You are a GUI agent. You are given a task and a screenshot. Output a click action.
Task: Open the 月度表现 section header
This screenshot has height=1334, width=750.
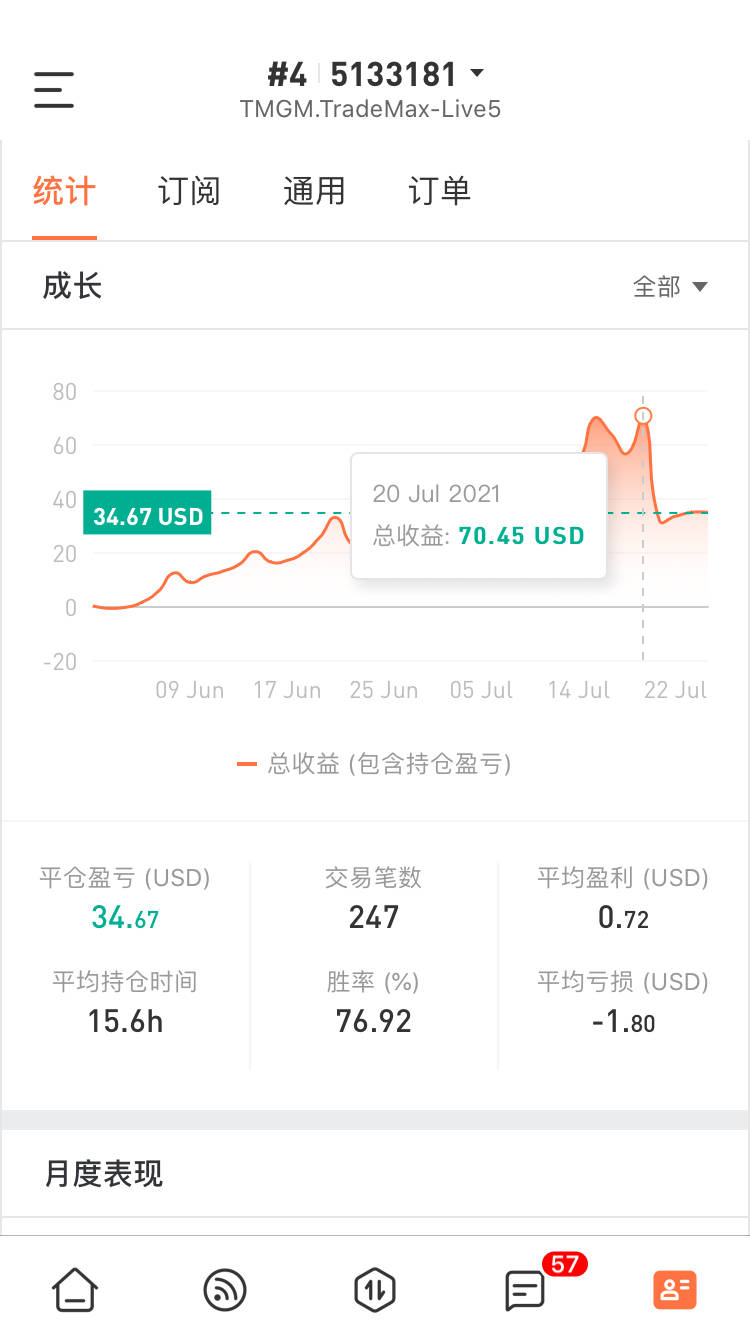point(104,1173)
